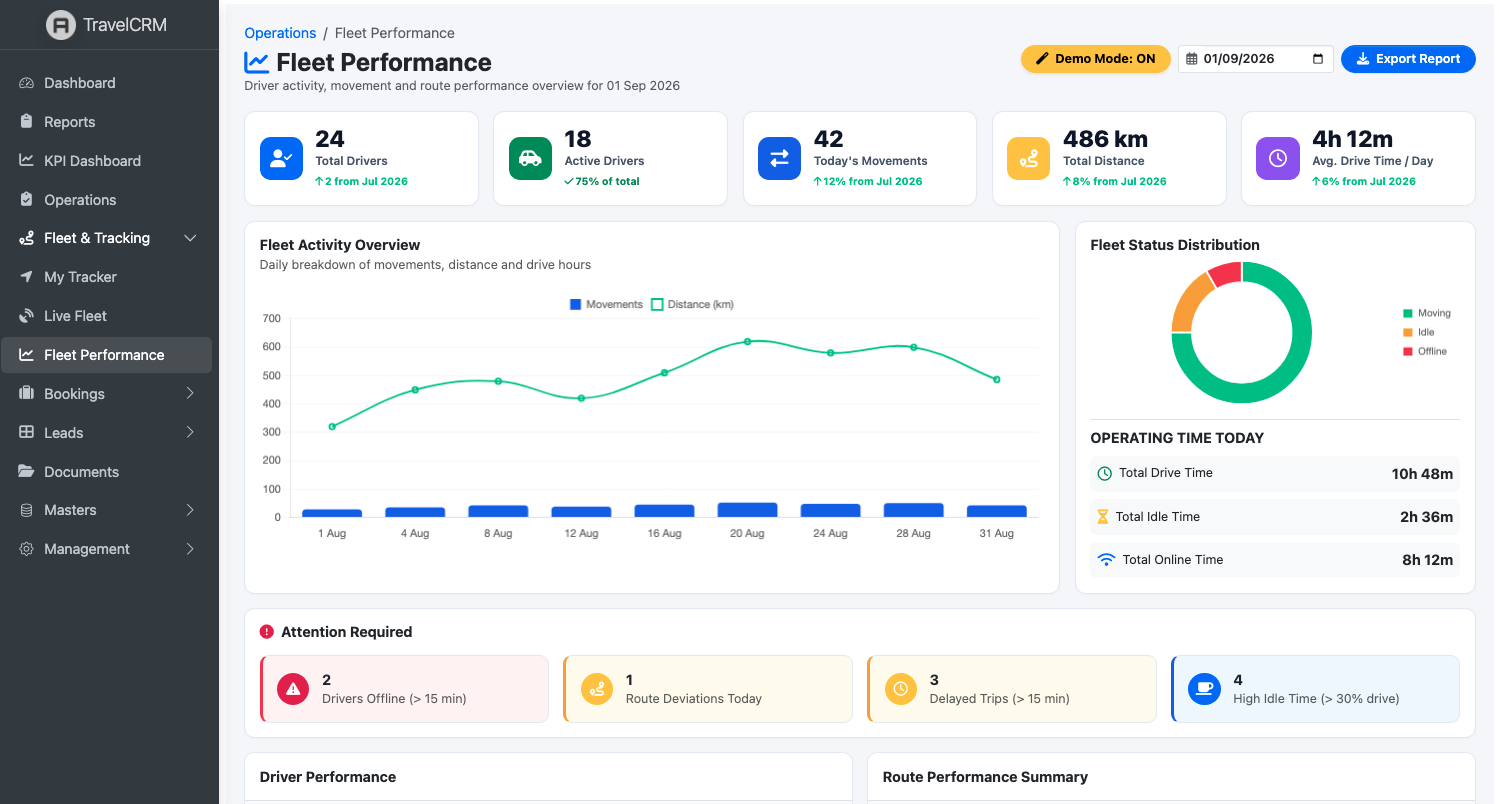Click the High Idle Time coffee icon
The height and width of the screenshot is (804, 1499).
pyautogui.click(x=1205, y=688)
